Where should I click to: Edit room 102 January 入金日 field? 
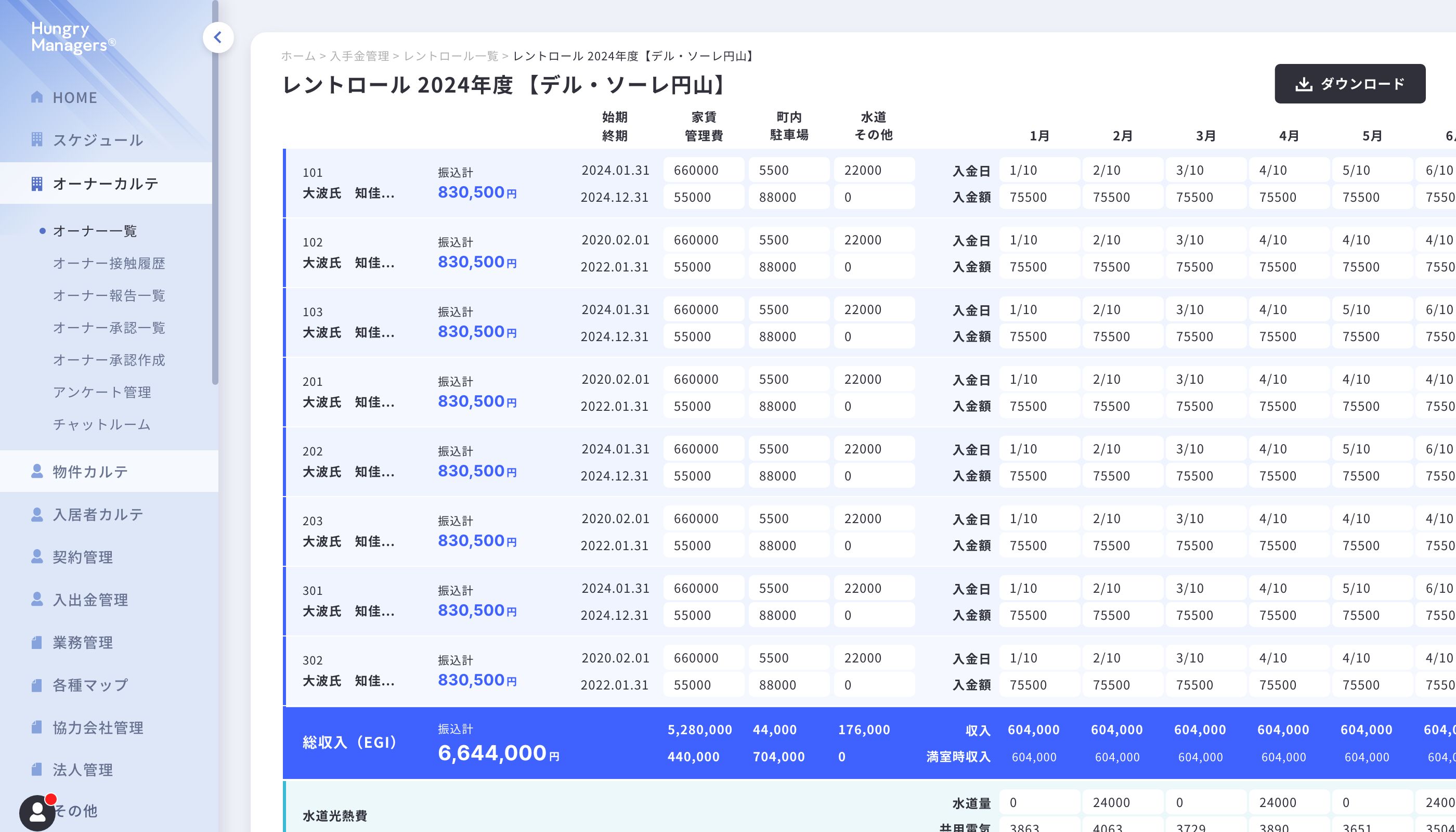(x=1038, y=240)
